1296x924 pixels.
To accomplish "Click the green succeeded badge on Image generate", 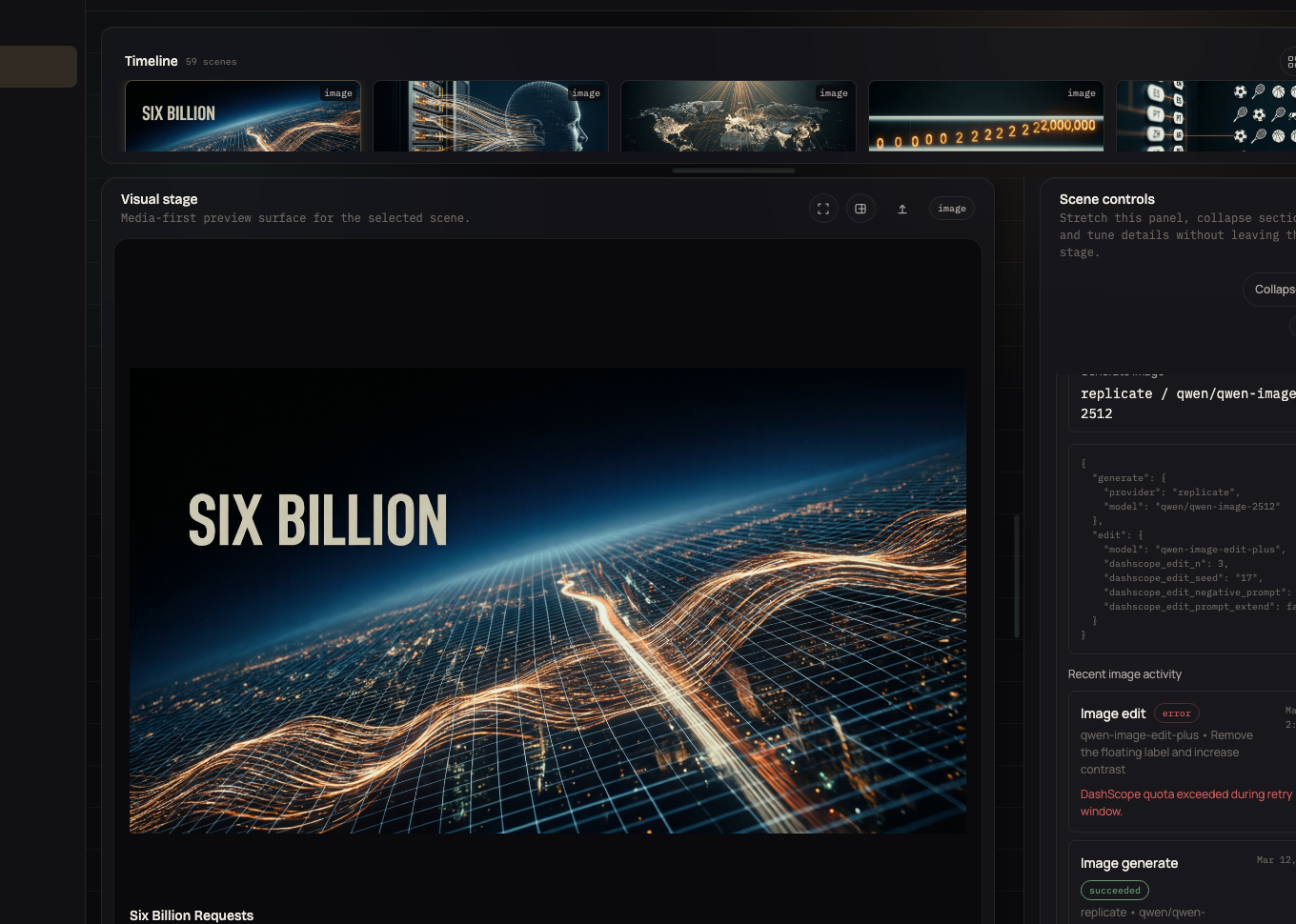I will [x=1114, y=891].
